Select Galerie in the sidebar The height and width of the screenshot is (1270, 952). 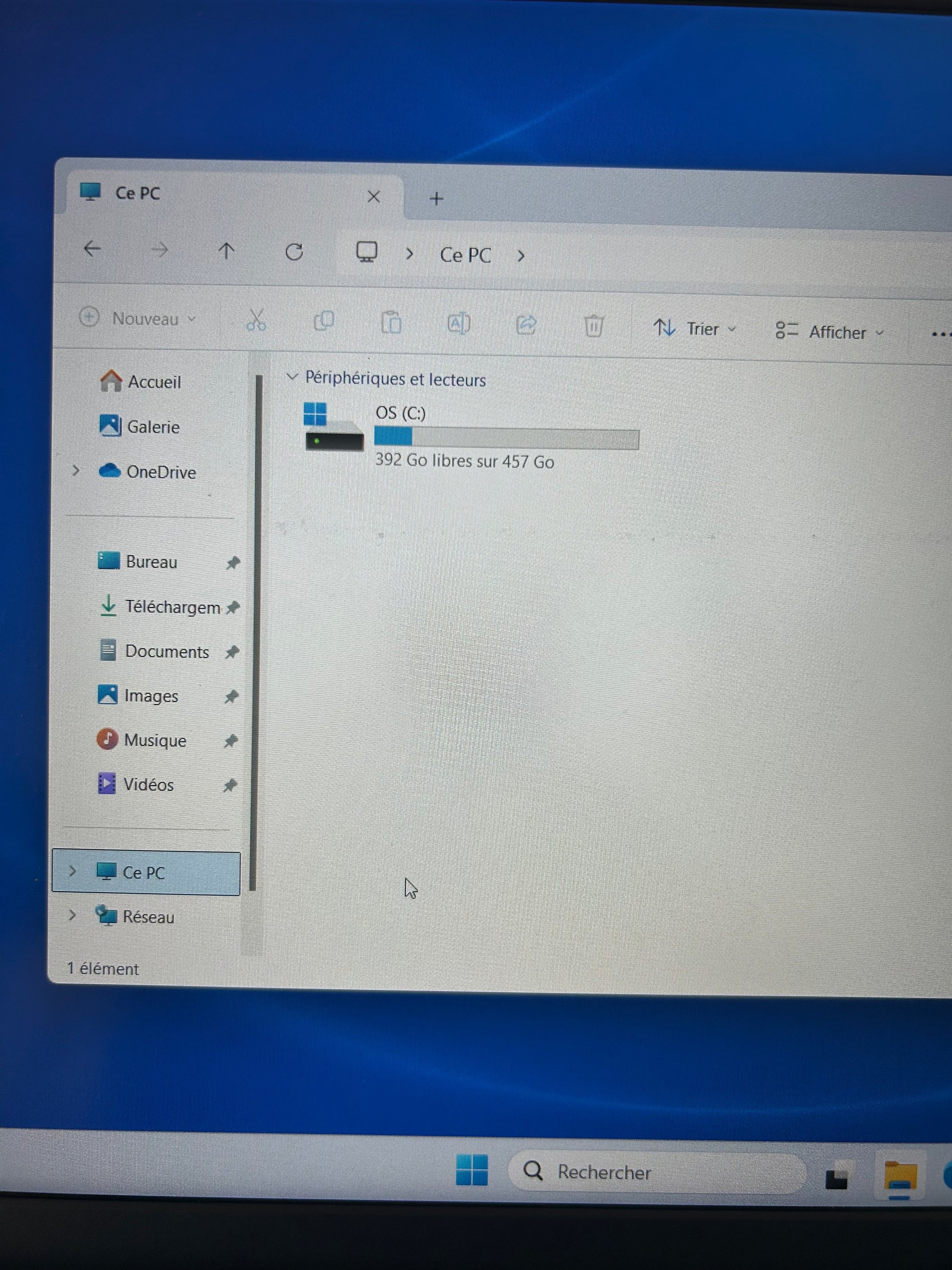click(153, 427)
